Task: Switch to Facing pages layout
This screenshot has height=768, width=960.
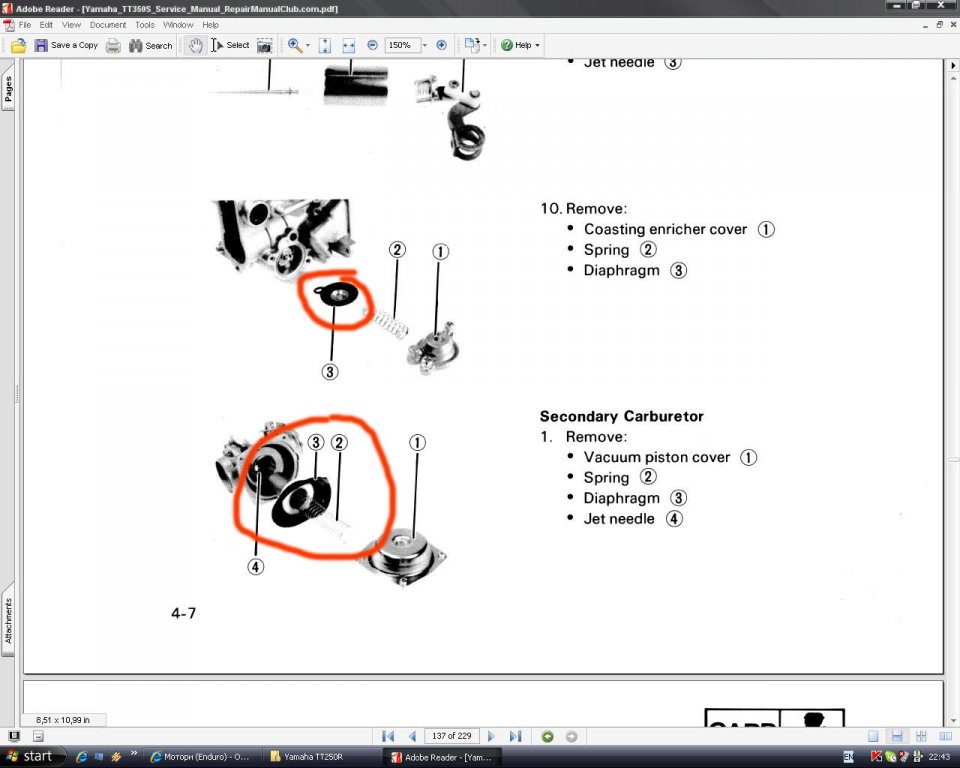Action: click(x=945, y=736)
